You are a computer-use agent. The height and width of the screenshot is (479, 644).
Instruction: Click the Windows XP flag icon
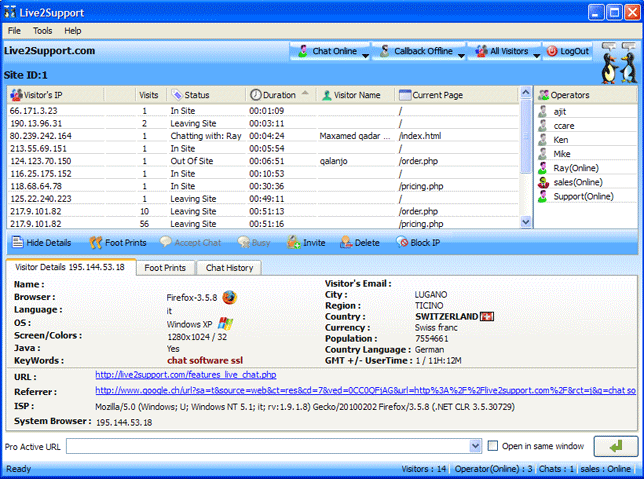pyautogui.click(x=225, y=324)
